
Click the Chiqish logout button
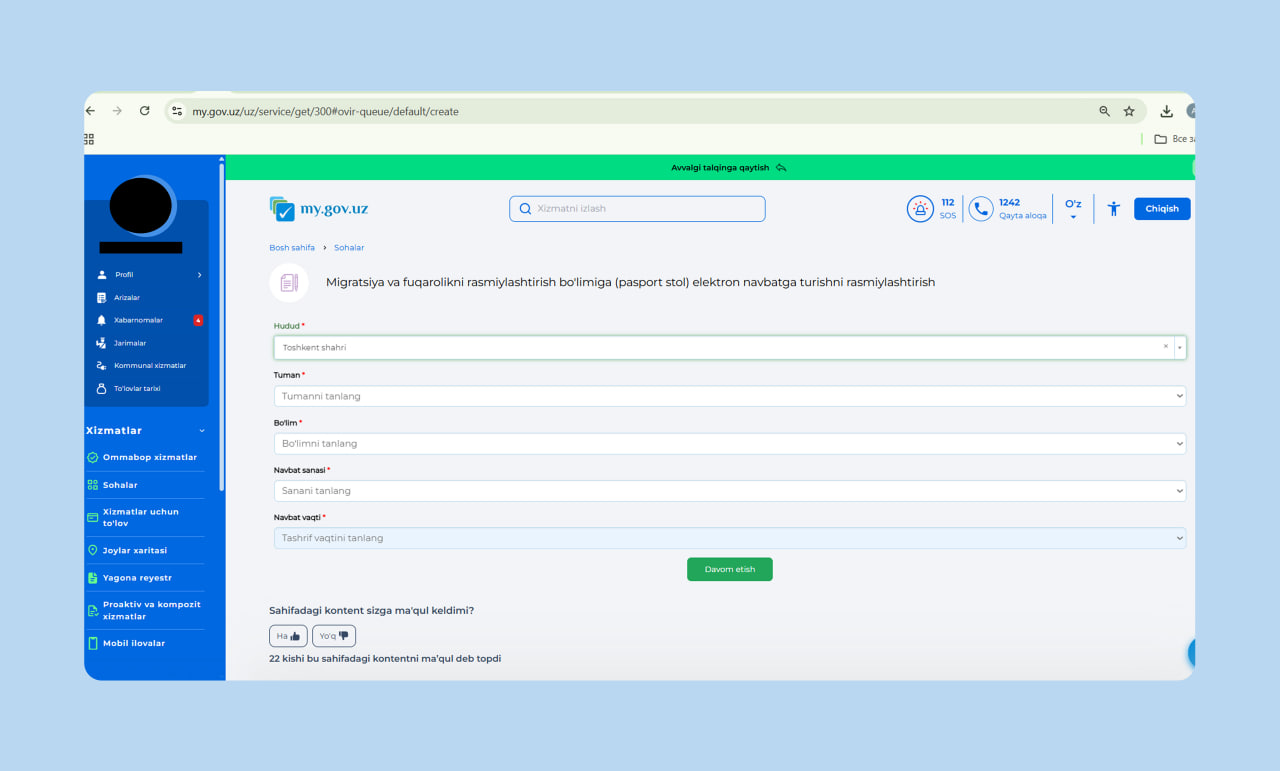coord(1161,209)
